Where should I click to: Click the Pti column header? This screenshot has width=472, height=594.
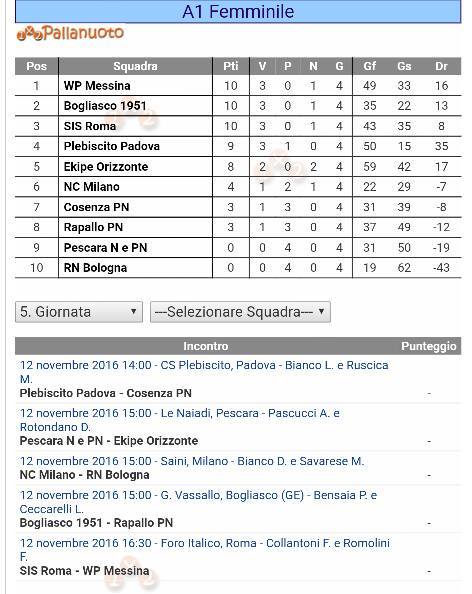click(x=231, y=66)
